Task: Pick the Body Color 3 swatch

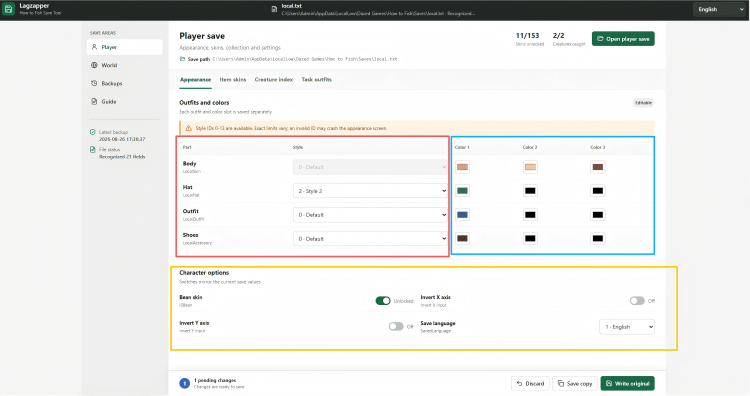Action: [x=598, y=167]
